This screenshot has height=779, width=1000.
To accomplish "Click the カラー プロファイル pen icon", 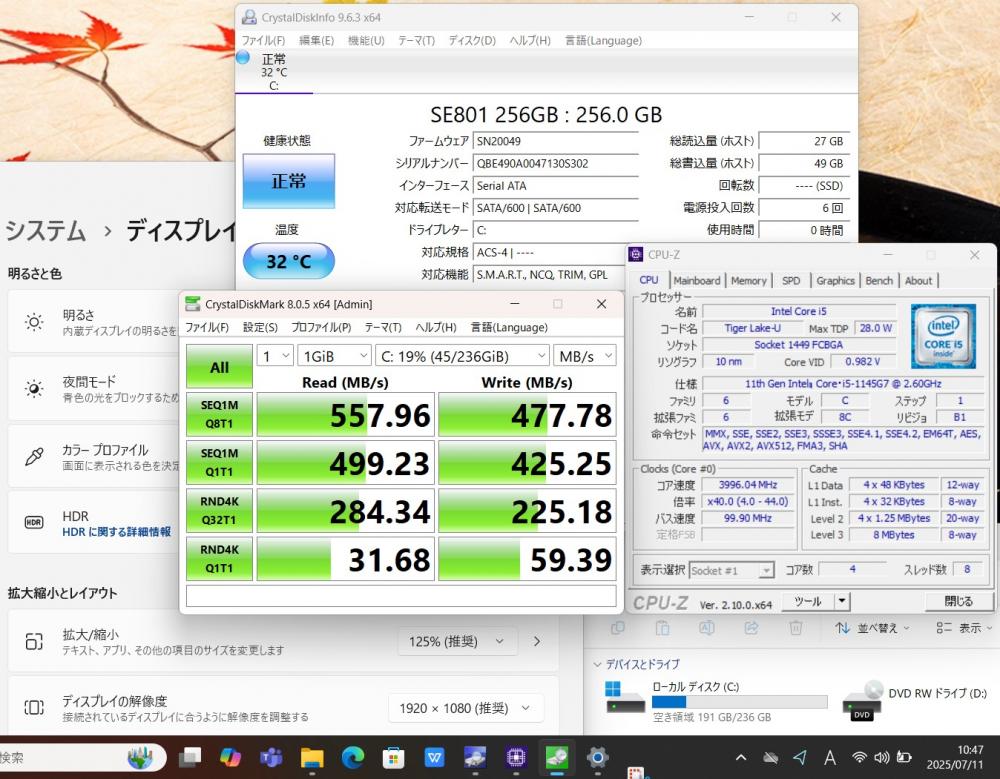I will tap(34, 456).
